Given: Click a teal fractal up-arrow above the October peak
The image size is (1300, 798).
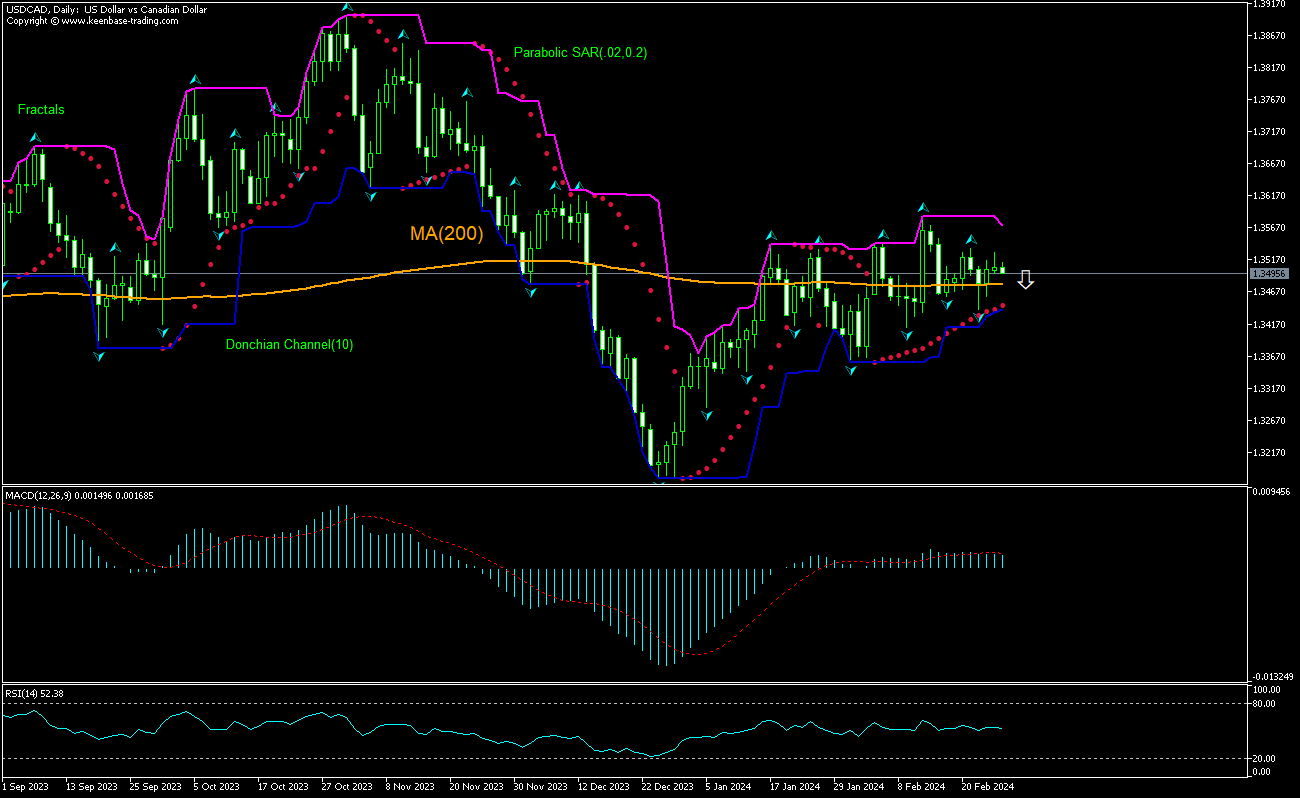Looking at the screenshot, I should (346, 6).
